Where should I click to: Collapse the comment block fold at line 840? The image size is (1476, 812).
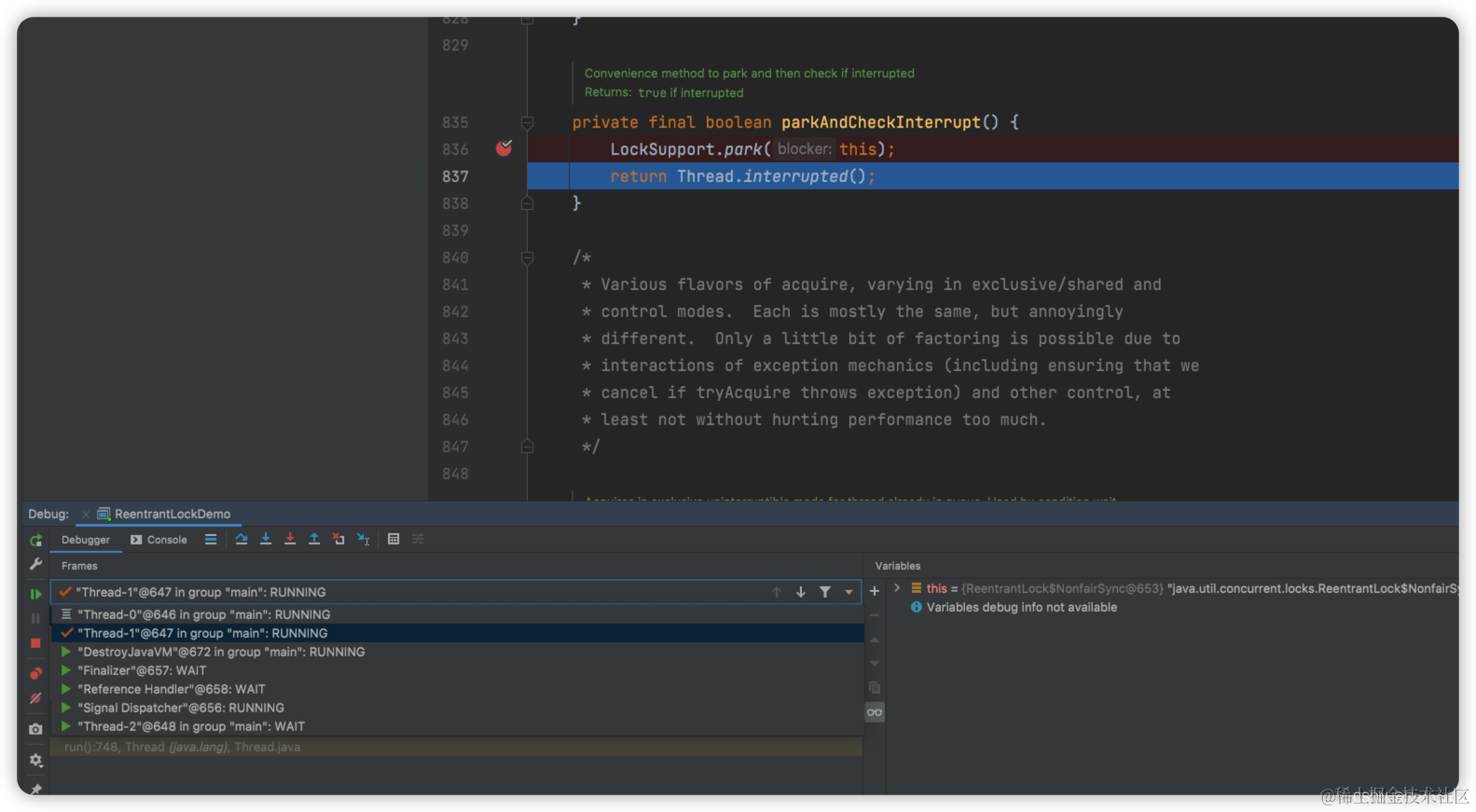(x=527, y=257)
